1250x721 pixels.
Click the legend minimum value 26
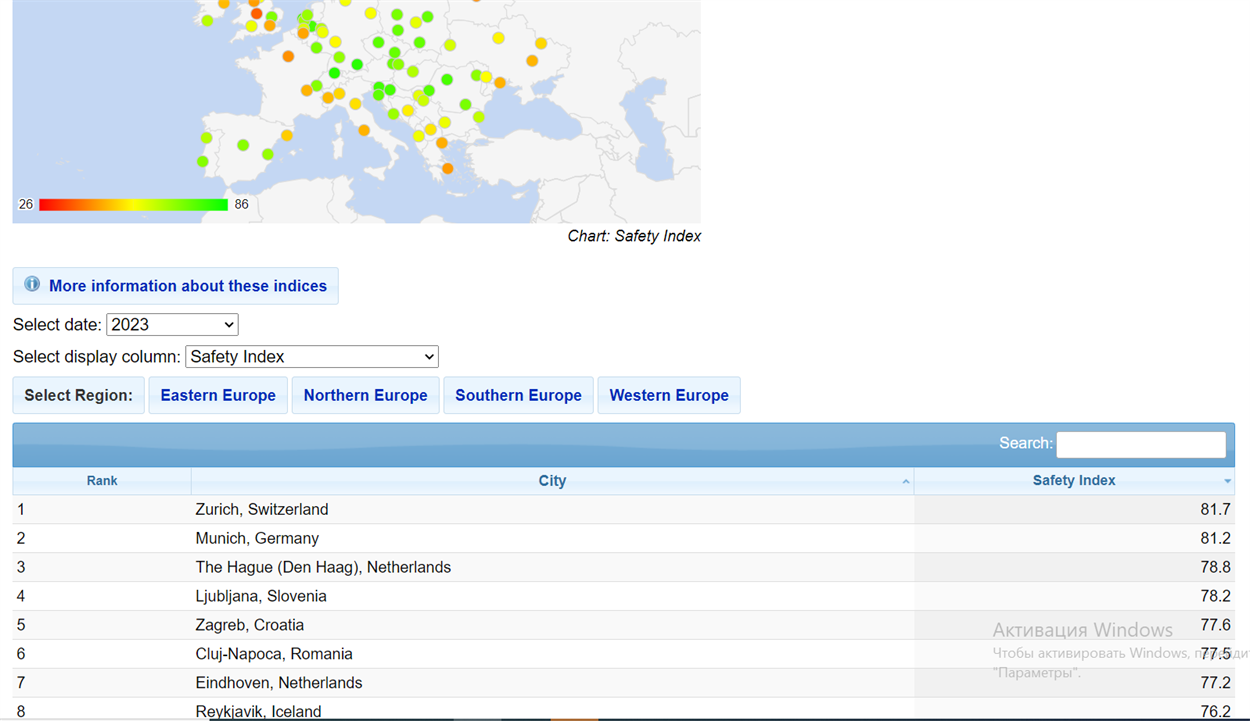26,204
